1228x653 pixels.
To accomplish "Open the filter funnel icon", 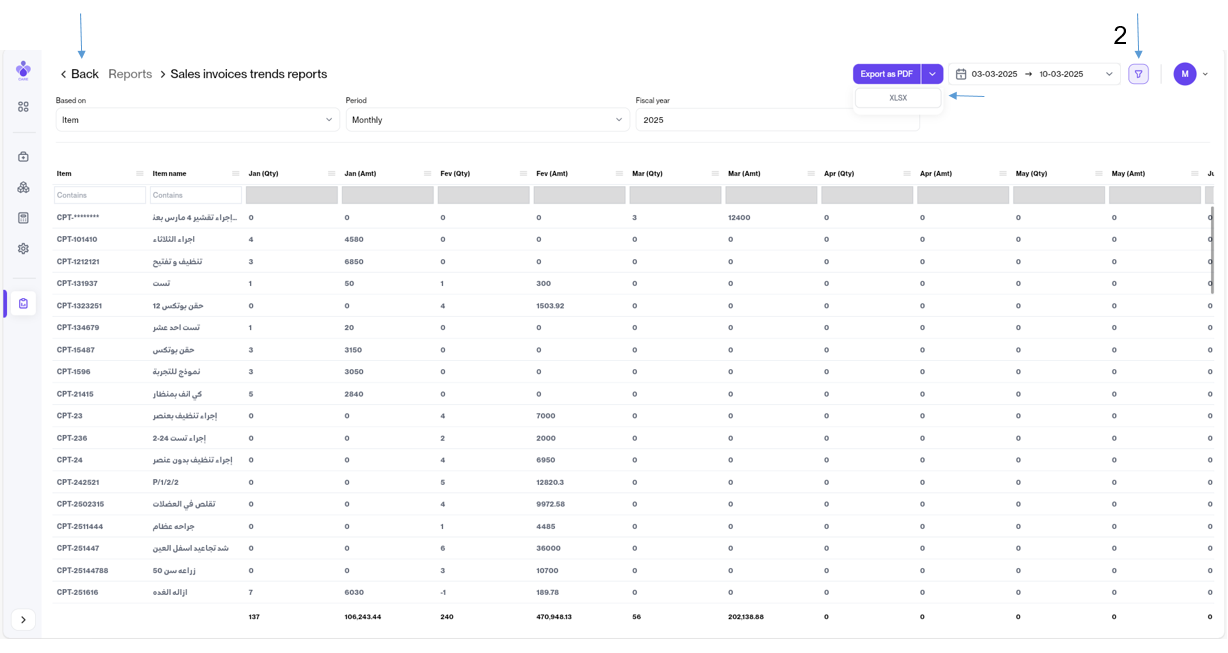I will coord(1138,74).
